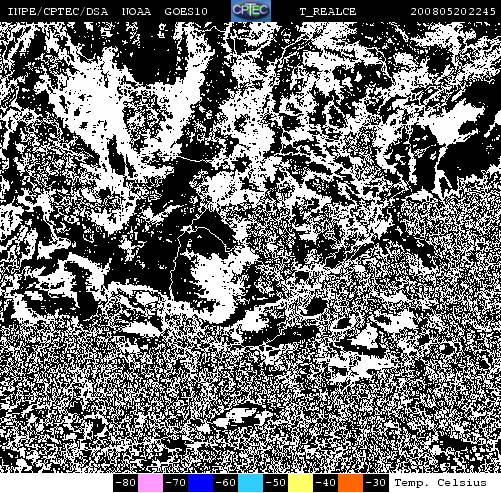Click the Temp. Celsius legend caption
The image size is (501, 493).
pos(440,483)
